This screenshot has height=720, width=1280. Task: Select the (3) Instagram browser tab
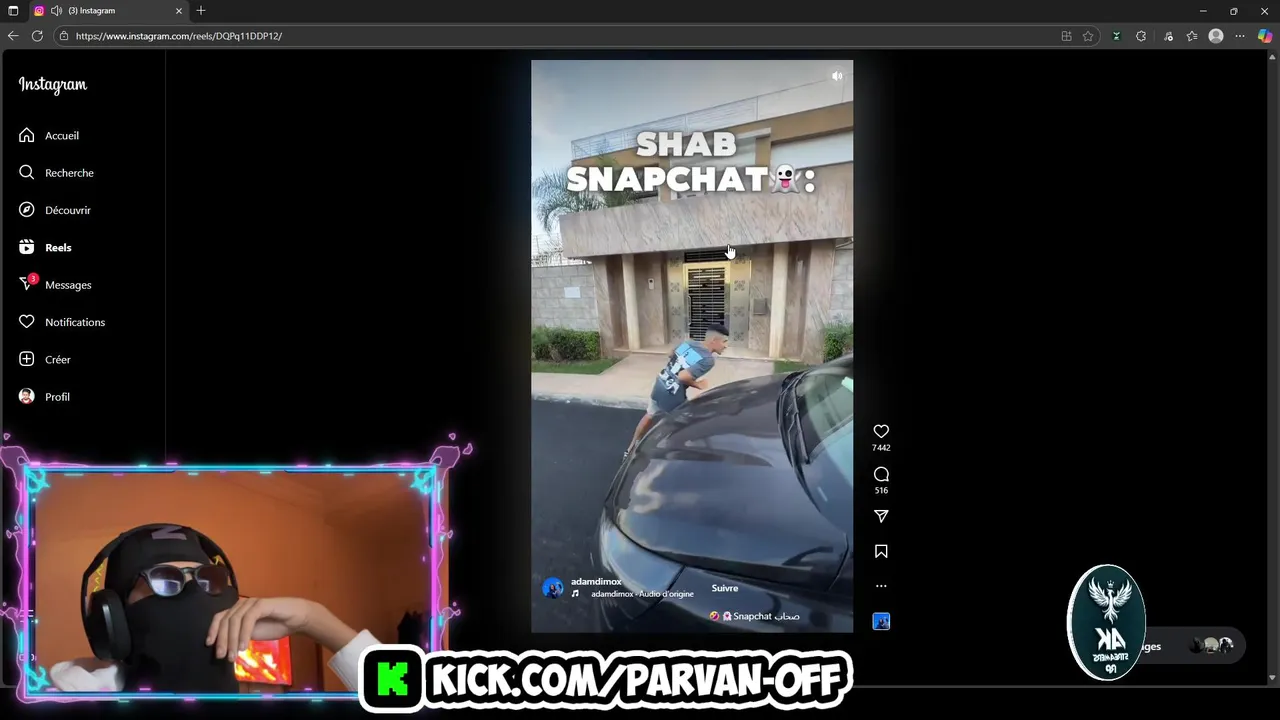tap(108, 11)
